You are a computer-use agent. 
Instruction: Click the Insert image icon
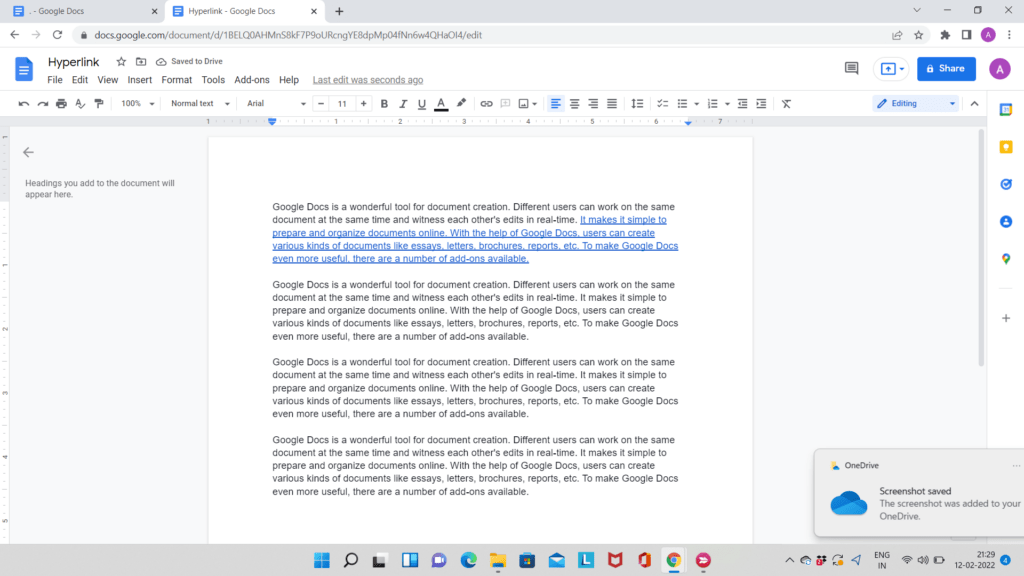(x=523, y=103)
